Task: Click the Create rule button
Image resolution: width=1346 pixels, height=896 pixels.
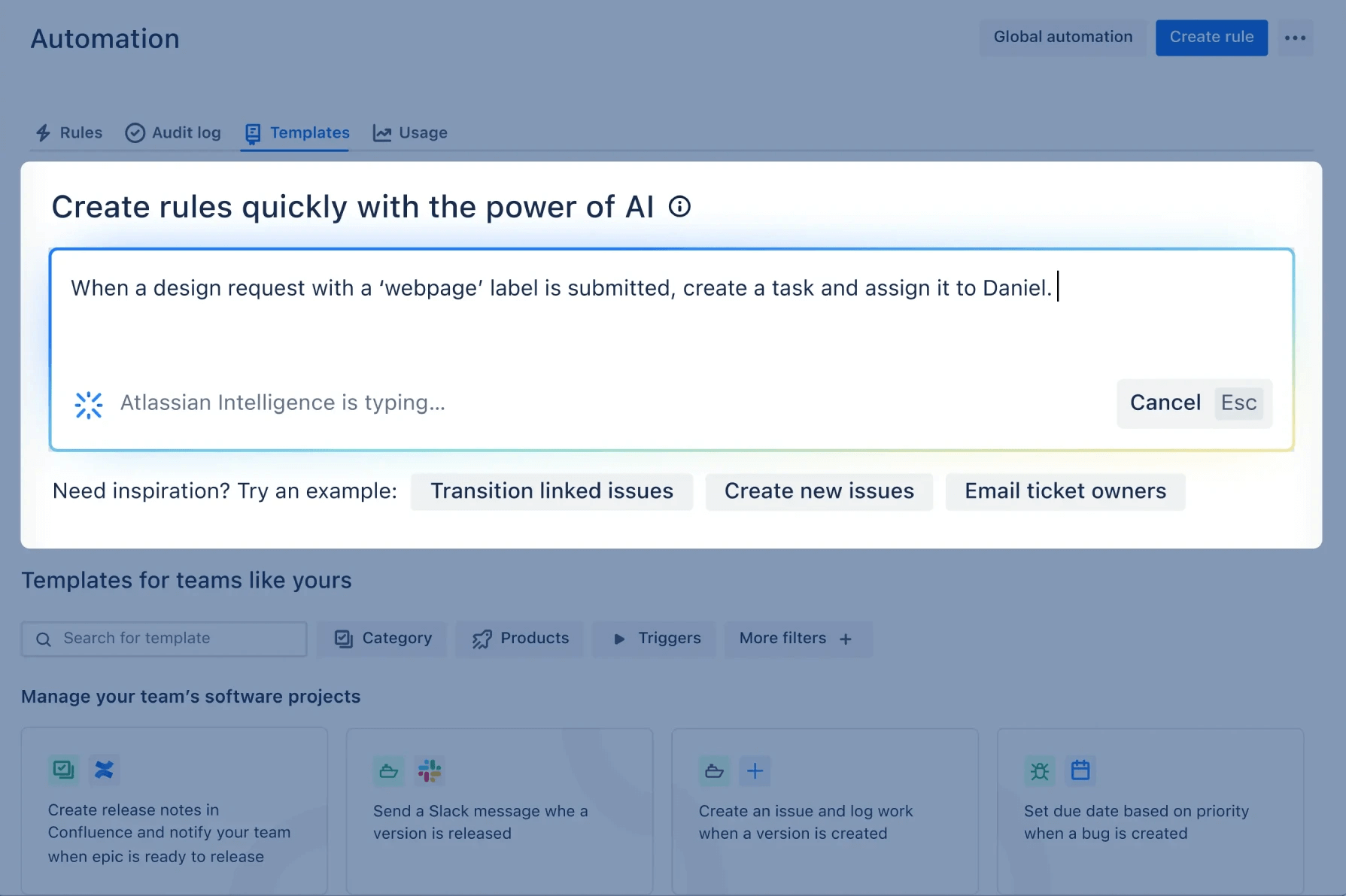Action: point(1211,37)
